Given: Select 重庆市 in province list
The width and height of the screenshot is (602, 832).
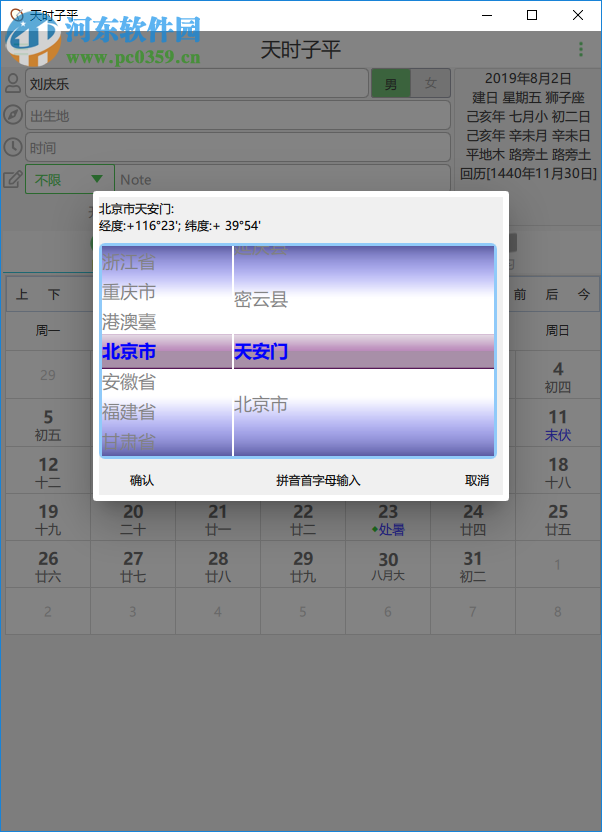Looking at the screenshot, I should (167, 292).
